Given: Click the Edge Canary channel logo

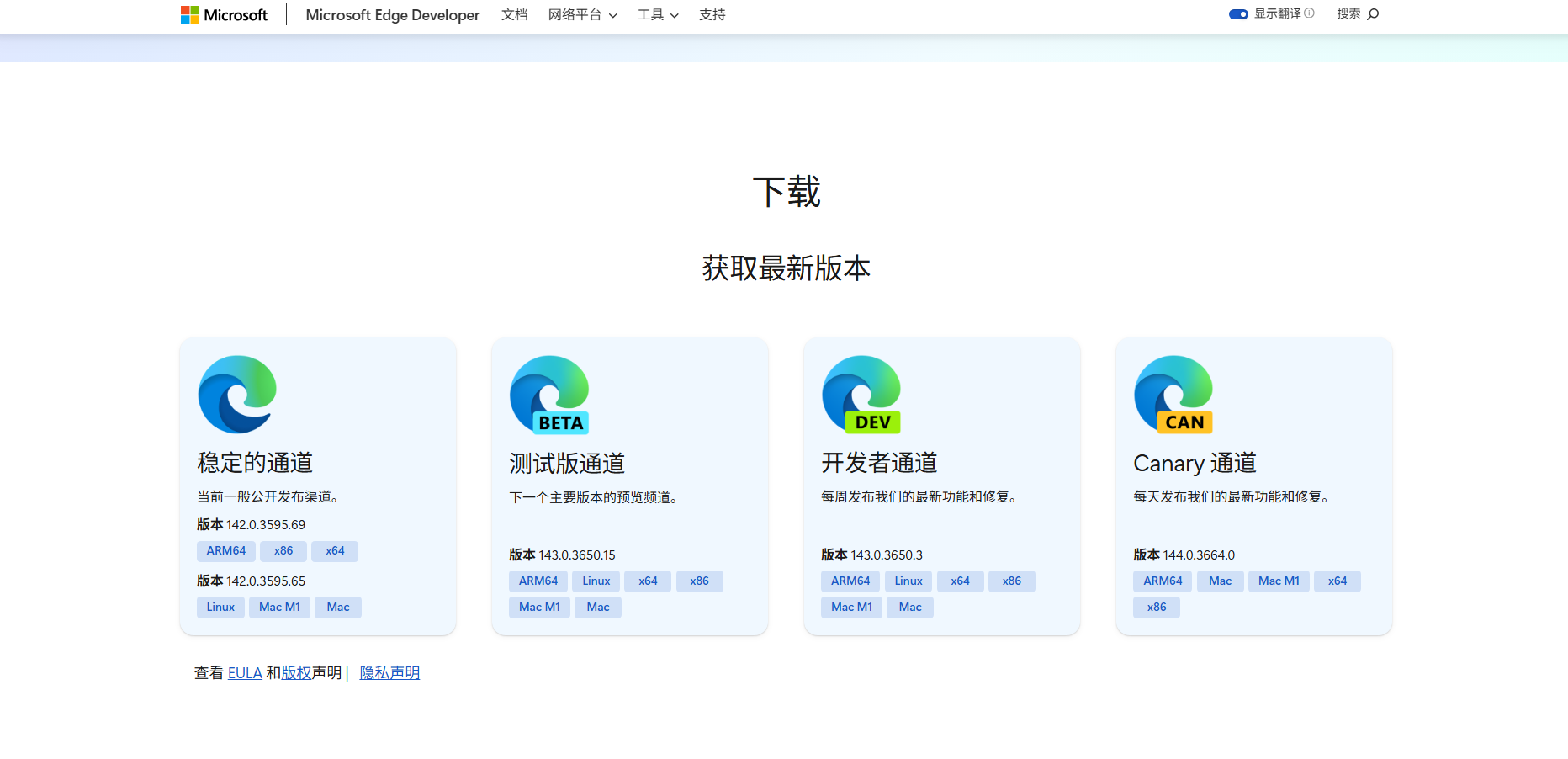Looking at the screenshot, I should coord(1173,394).
